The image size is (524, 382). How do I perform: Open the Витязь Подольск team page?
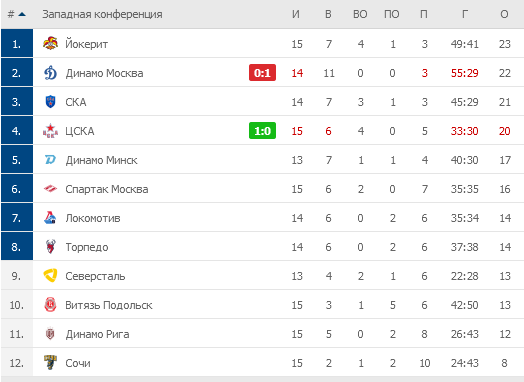click(x=109, y=305)
